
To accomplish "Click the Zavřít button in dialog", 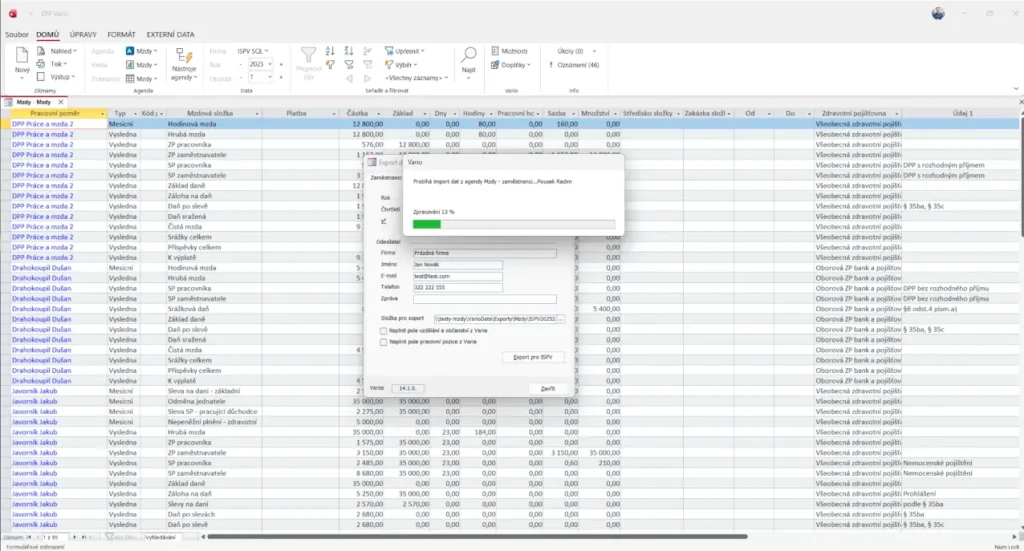I will (x=547, y=388).
